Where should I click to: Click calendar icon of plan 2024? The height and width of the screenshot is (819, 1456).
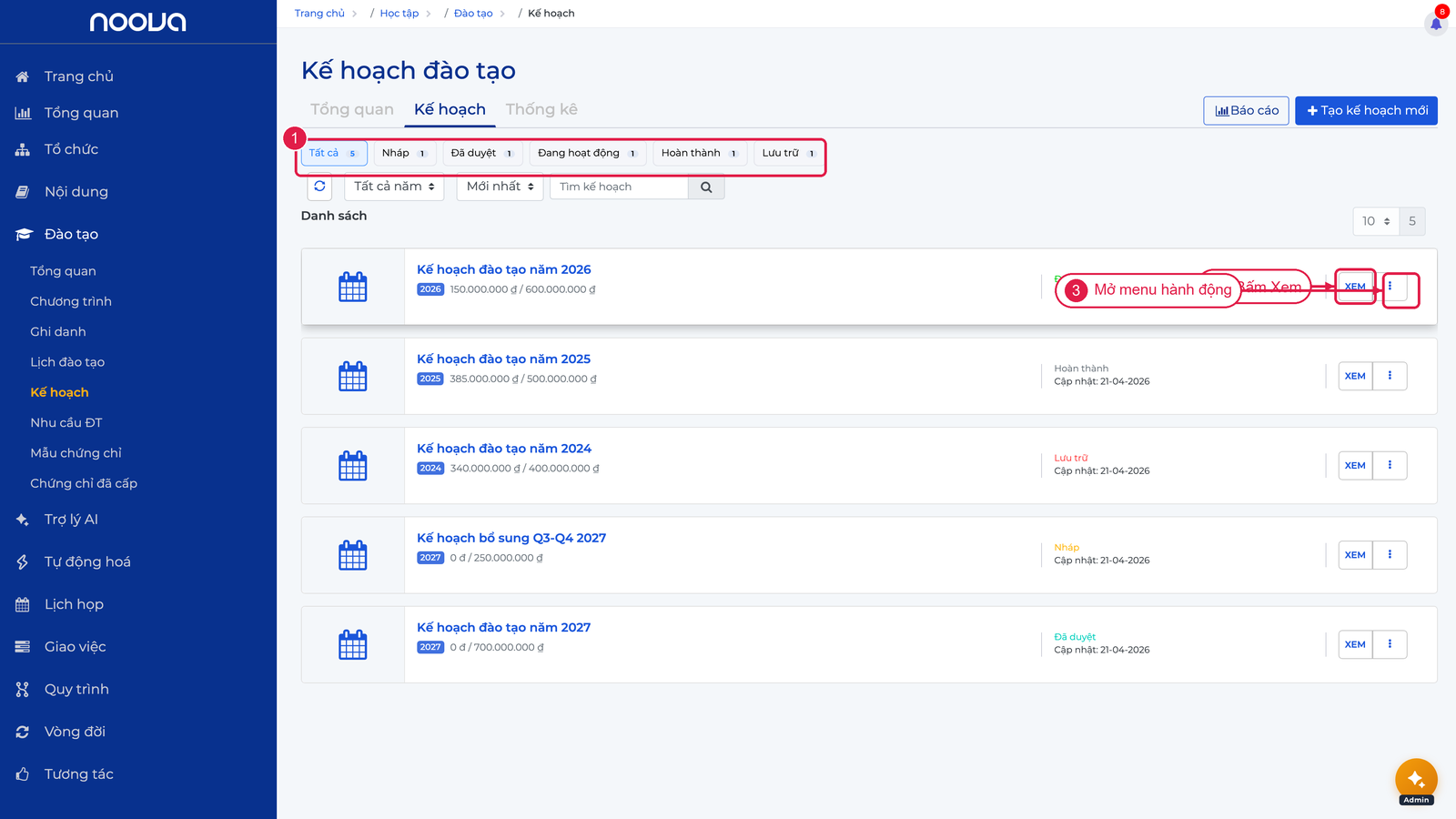click(353, 466)
